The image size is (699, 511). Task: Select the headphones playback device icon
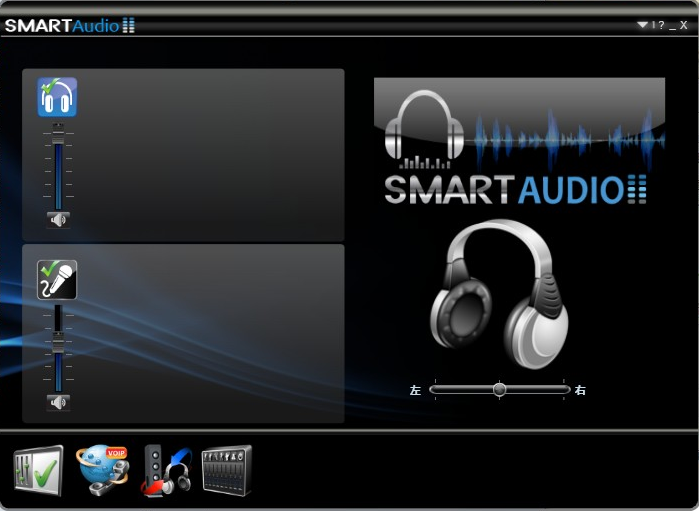coord(57,97)
